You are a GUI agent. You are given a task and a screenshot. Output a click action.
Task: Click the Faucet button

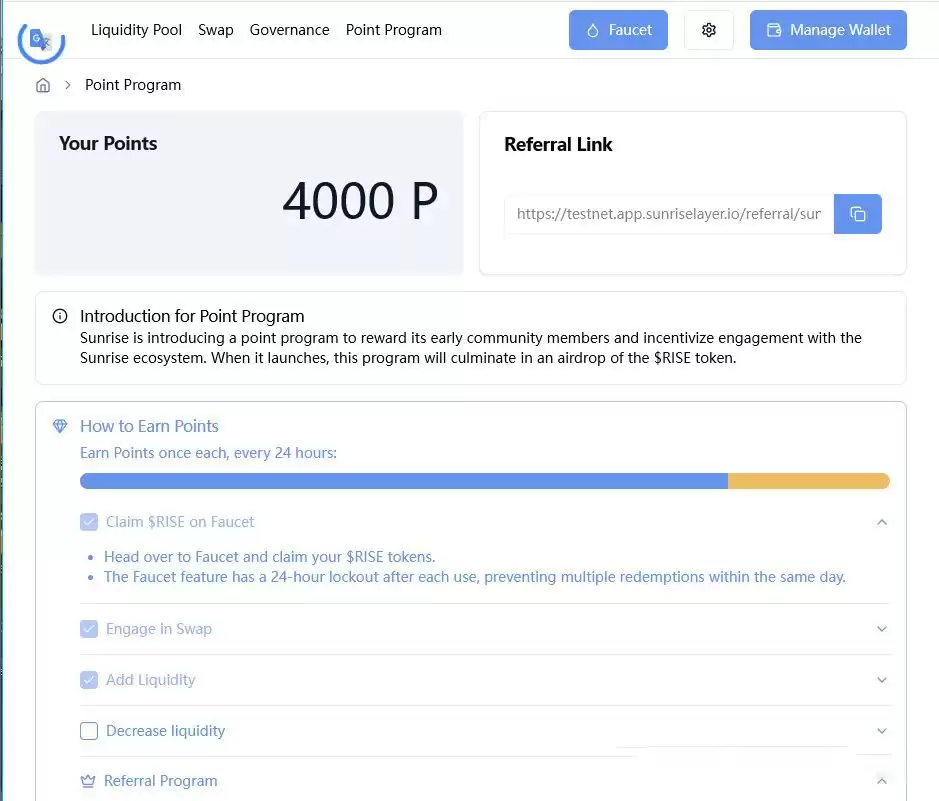pos(618,30)
